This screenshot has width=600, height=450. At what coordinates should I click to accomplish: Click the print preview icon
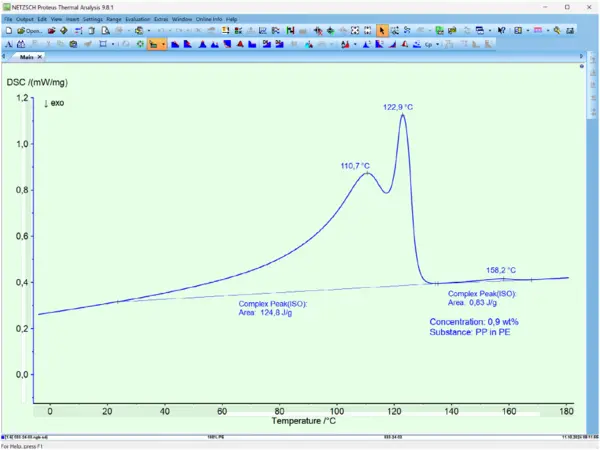point(105,31)
